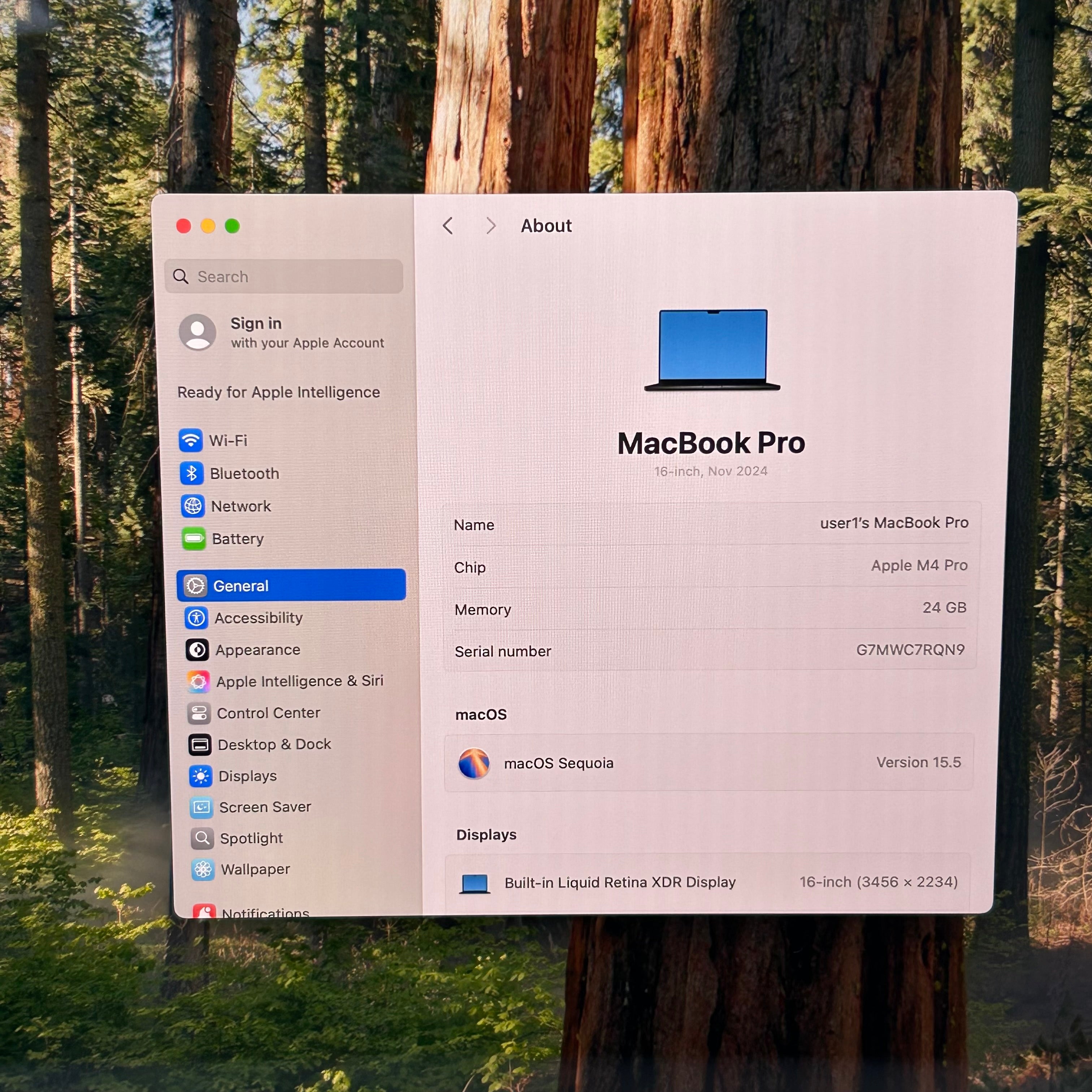Close the System Settings window
This screenshot has width=1092, height=1092.
point(184,226)
